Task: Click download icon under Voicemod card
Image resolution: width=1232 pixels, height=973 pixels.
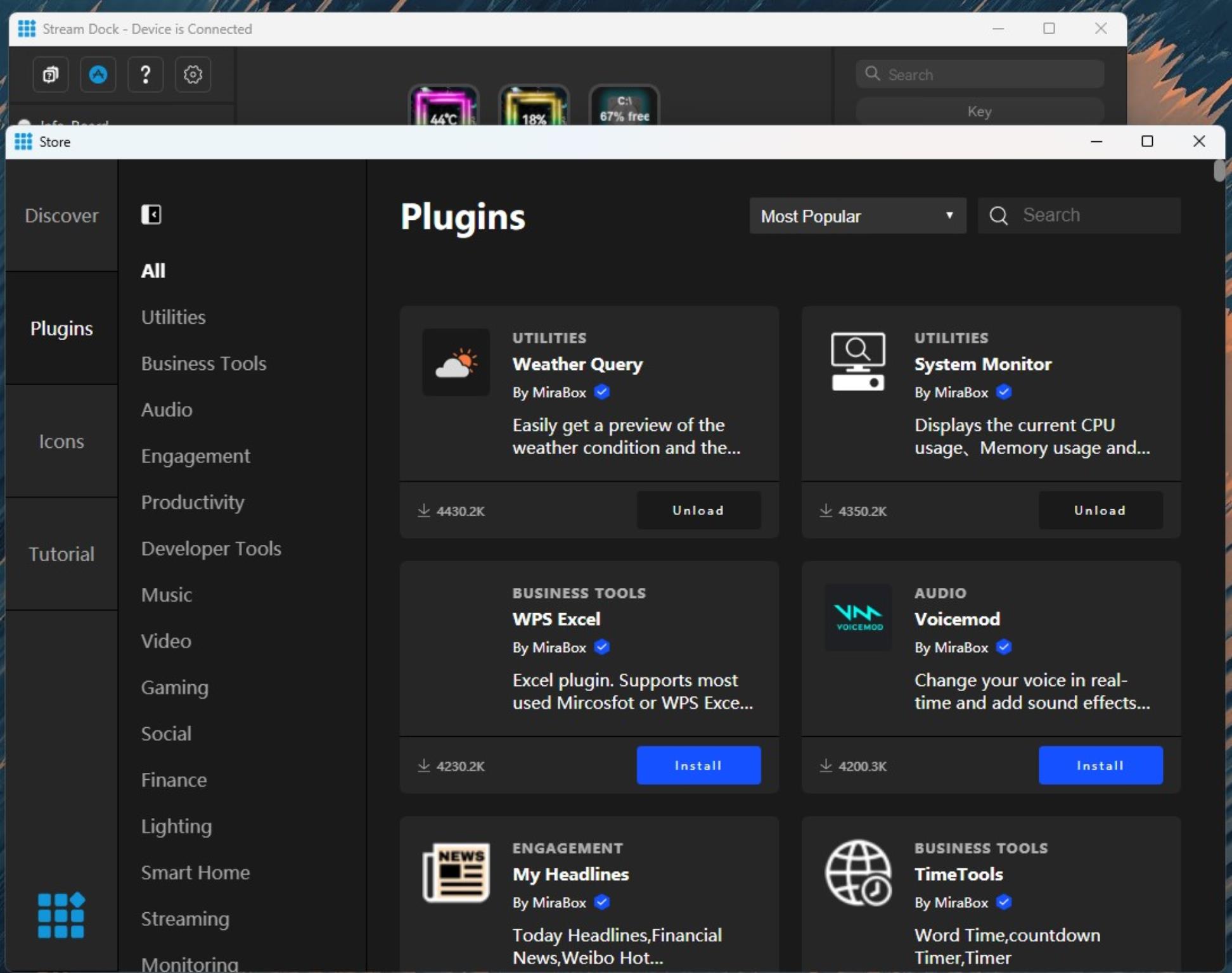Action: pos(826,766)
